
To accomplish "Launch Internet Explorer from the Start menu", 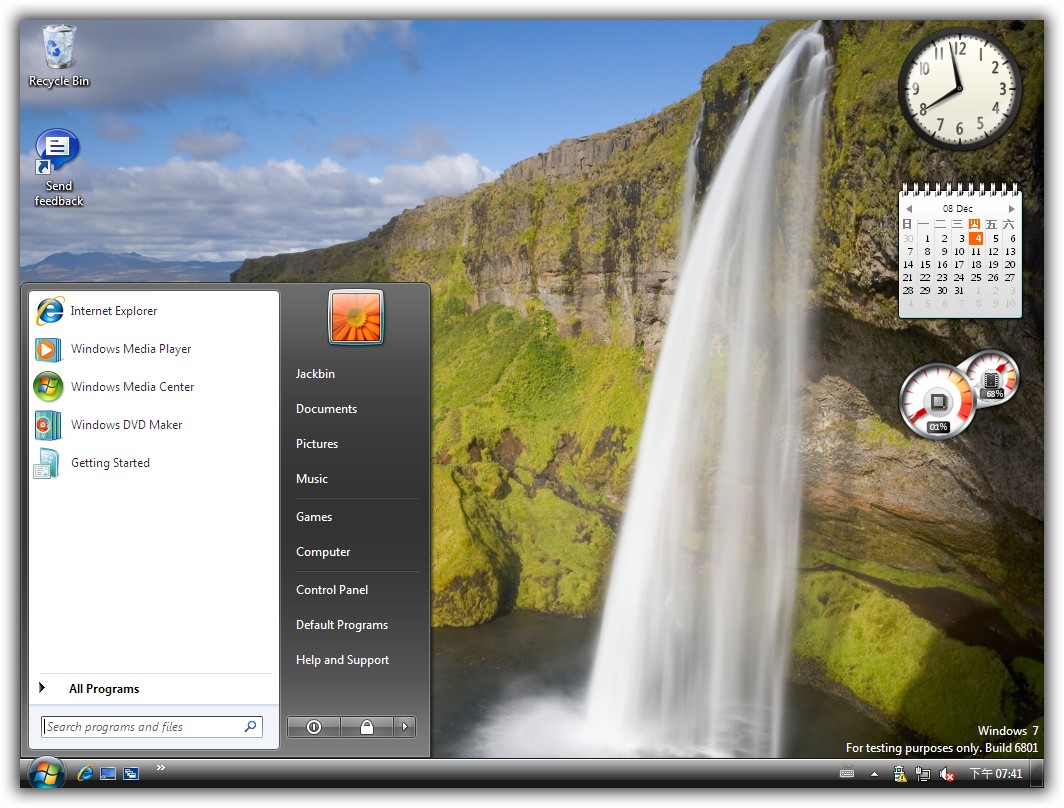I will click(154, 311).
